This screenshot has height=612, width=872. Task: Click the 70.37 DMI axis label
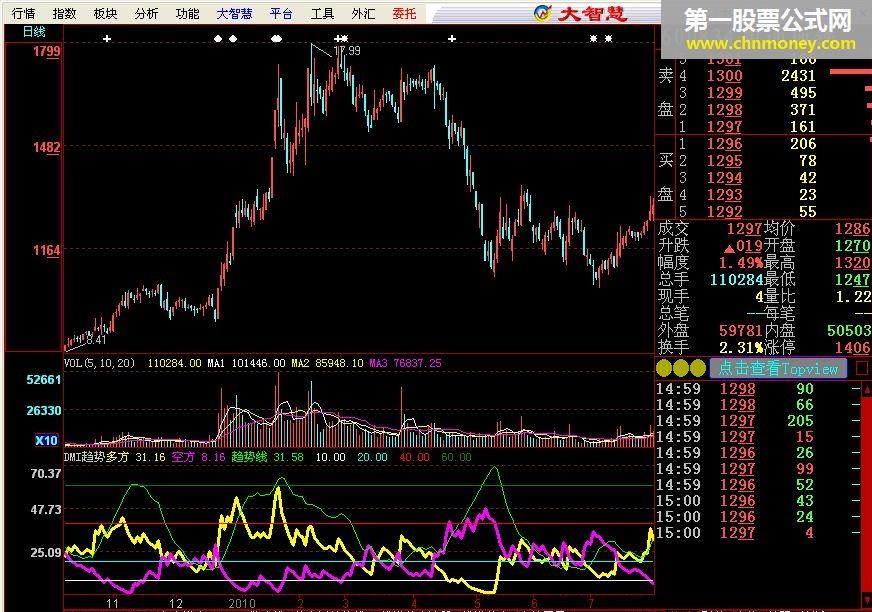click(46, 473)
